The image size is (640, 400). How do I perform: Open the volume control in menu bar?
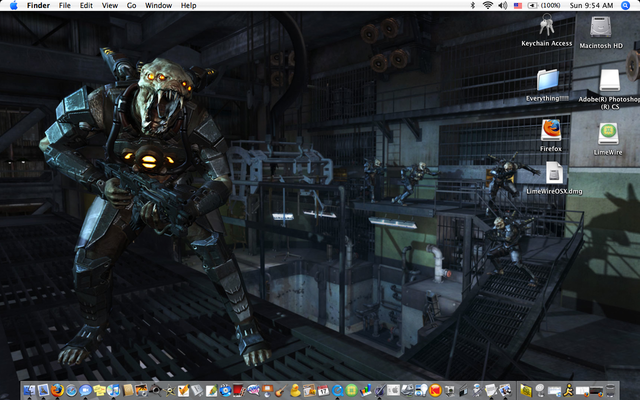[502, 6]
